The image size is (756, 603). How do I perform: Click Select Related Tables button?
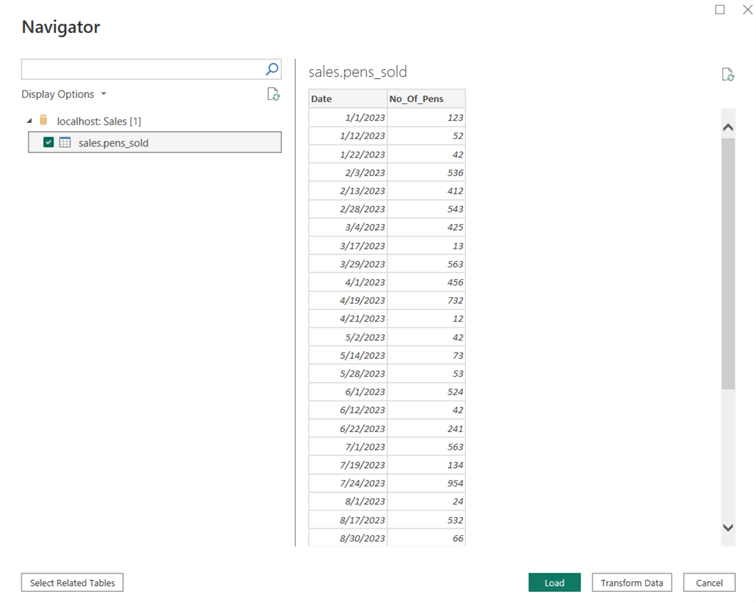click(72, 583)
